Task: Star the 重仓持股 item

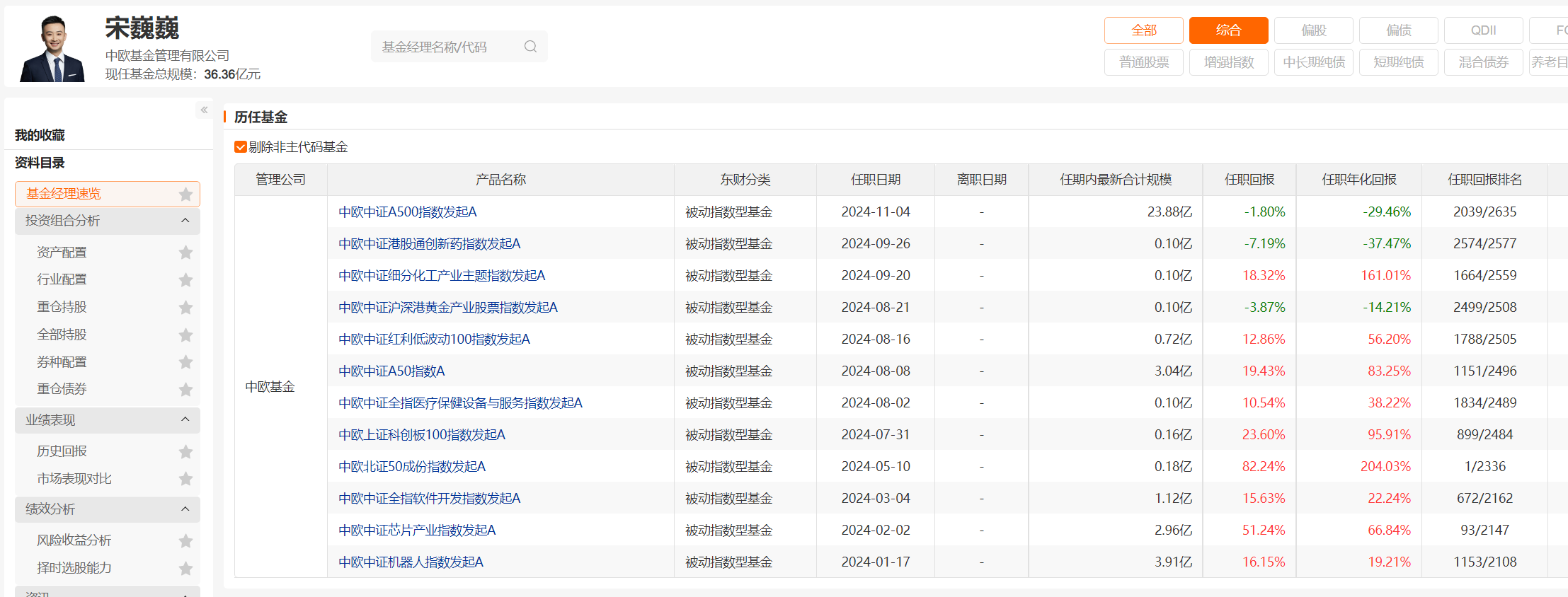Action: pyautogui.click(x=185, y=308)
